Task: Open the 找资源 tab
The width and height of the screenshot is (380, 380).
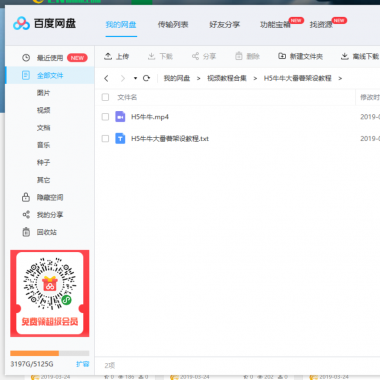Action: tap(321, 25)
